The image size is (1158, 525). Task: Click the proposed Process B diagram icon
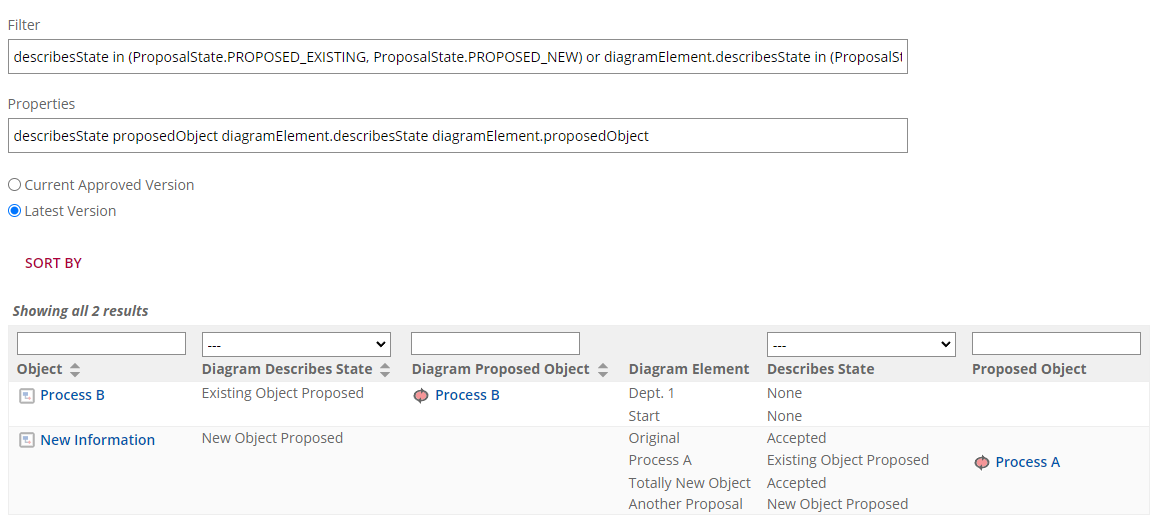coord(421,396)
